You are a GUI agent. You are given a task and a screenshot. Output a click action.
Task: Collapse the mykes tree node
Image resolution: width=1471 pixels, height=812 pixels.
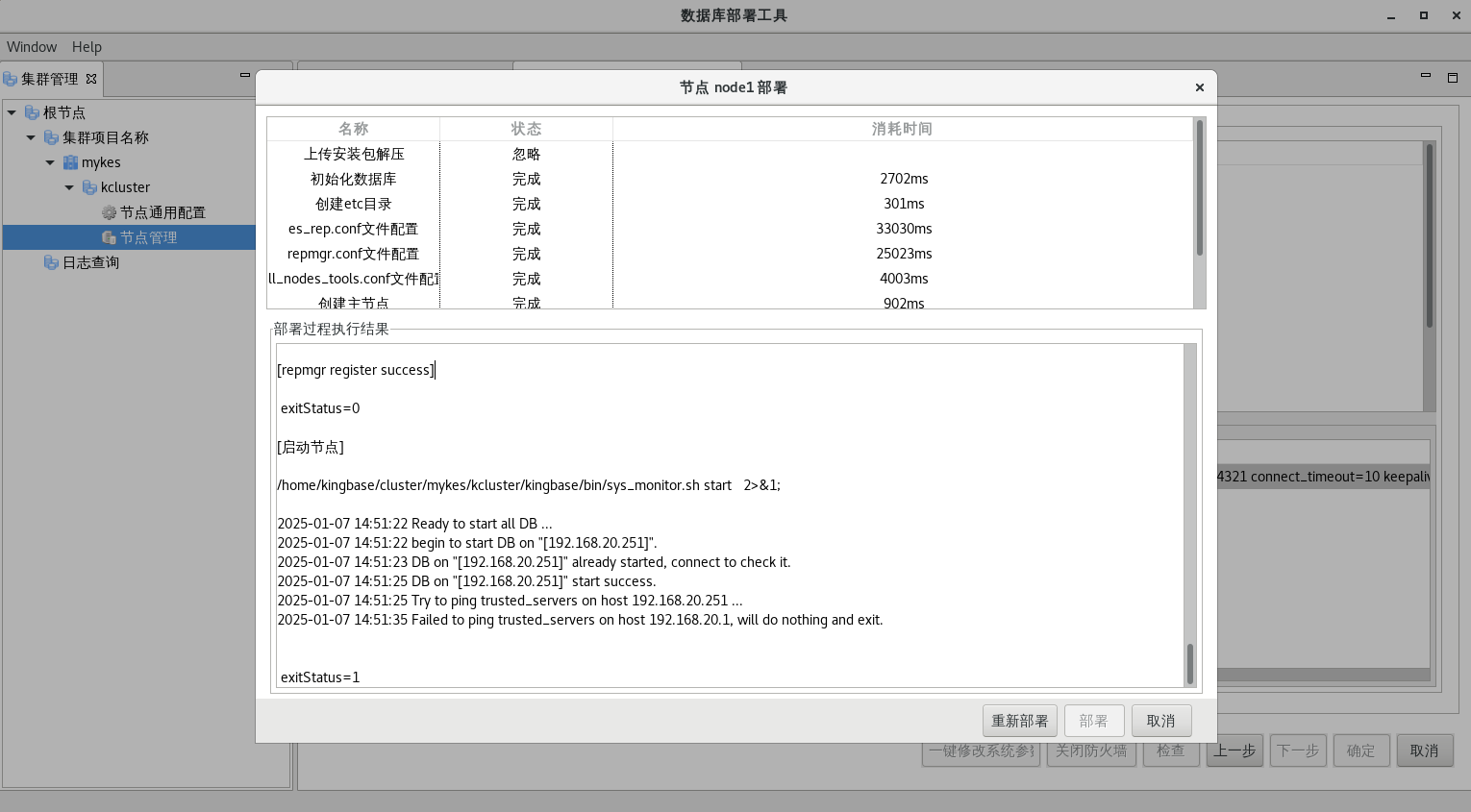(x=50, y=162)
